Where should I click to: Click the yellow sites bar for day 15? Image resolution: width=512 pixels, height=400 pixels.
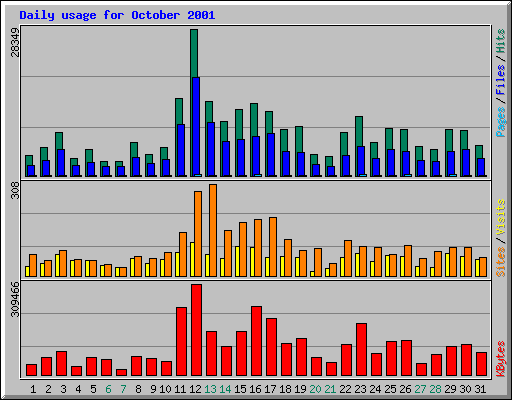(x=237, y=261)
